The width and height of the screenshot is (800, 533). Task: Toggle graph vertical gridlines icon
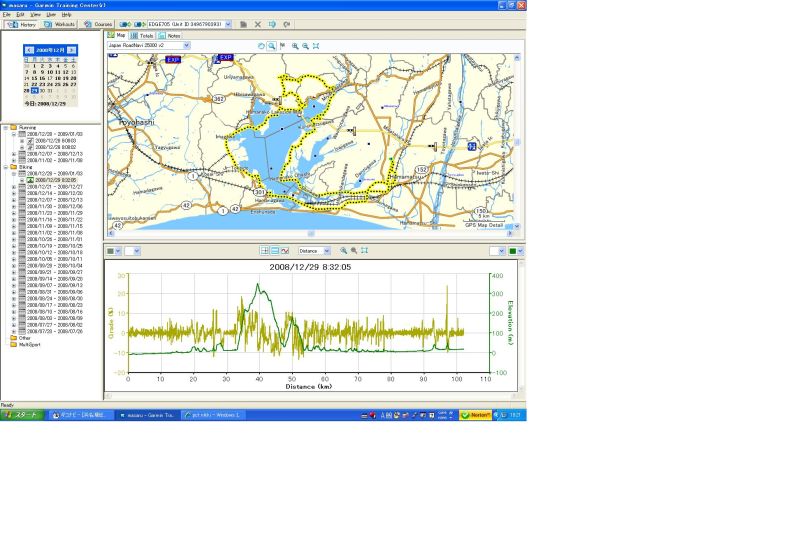264,250
